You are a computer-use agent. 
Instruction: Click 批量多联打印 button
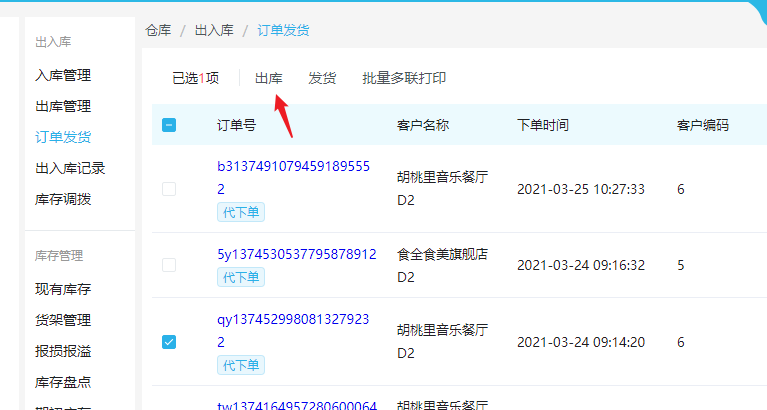pos(404,78)
